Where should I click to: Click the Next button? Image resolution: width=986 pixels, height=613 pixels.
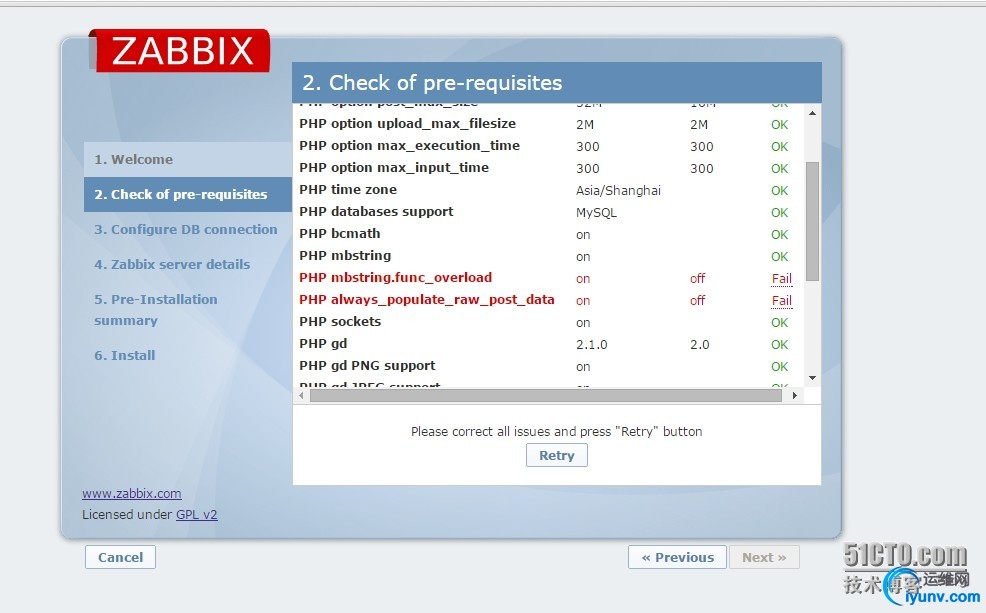(x=764, y=557)
